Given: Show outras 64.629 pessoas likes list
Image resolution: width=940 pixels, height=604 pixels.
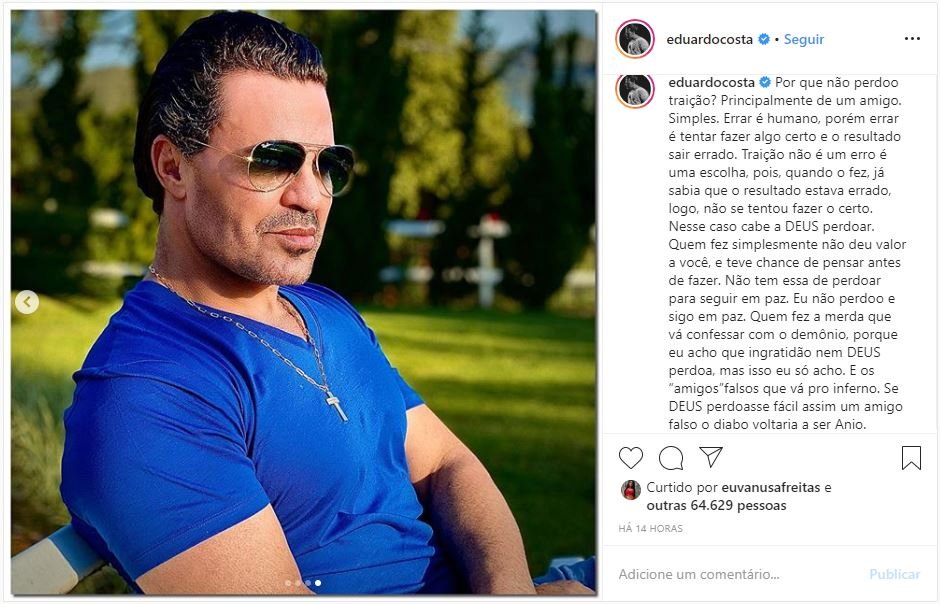Looking at the screenshot, I should pyautogui.click(x=716, y=505).
